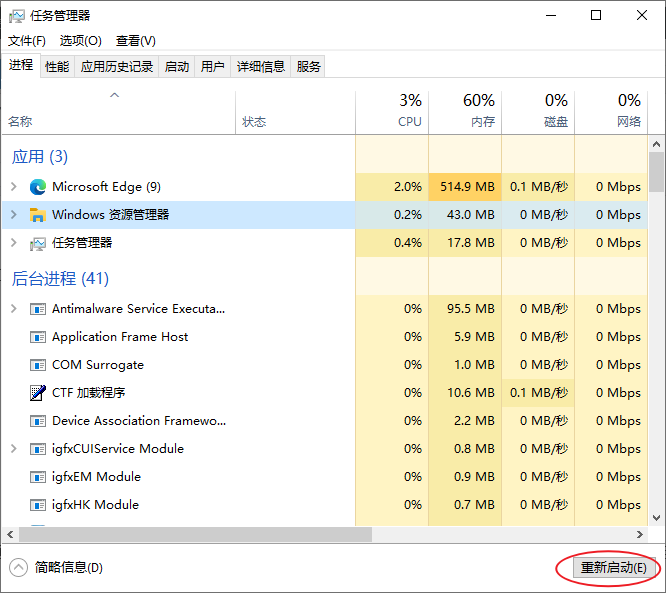Click the Microsoft Edge process icon
The height and width of the screenshot is (593, 666).
[38, 187]
